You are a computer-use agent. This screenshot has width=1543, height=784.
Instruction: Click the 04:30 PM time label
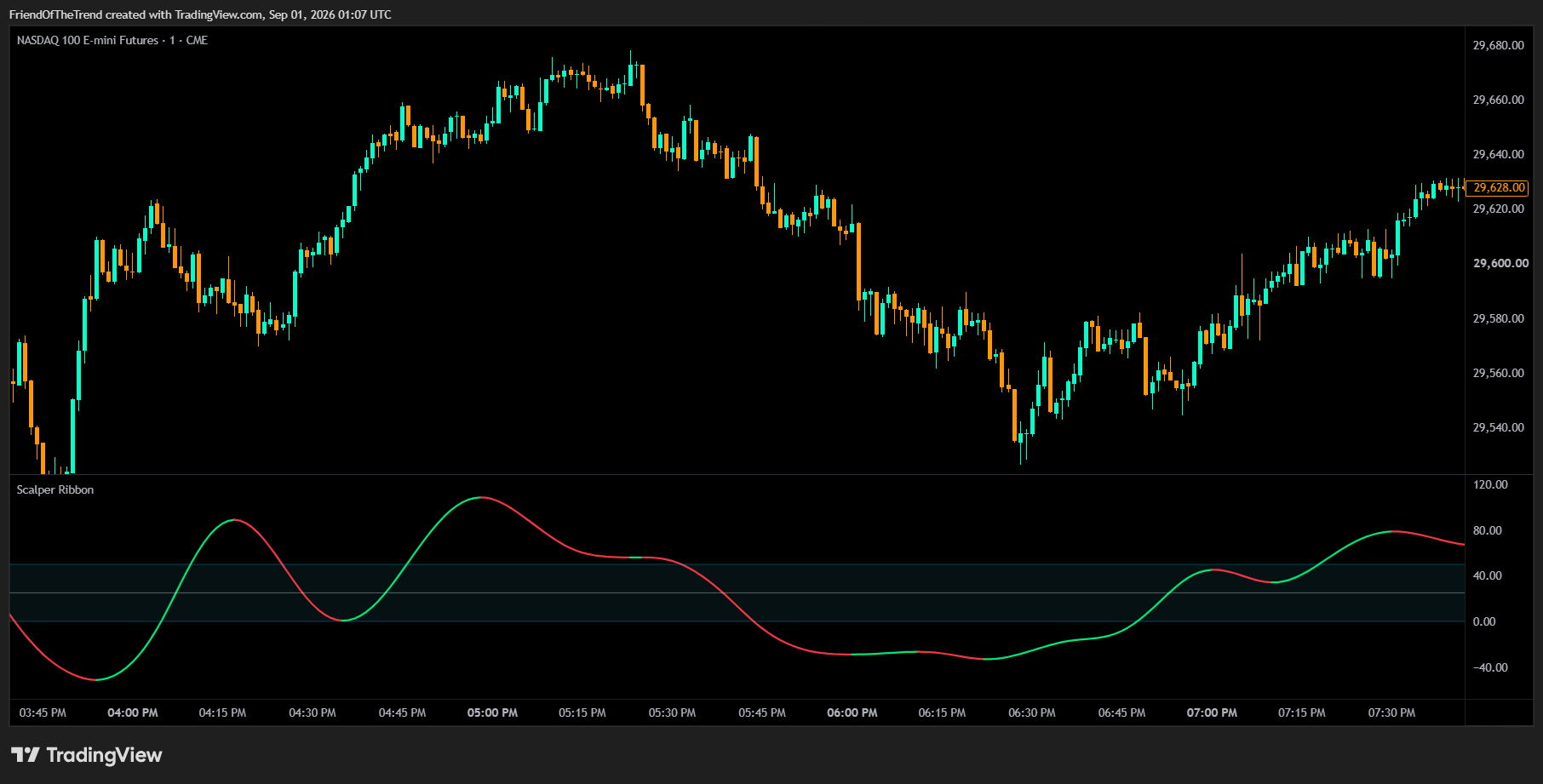coord(313,712)
